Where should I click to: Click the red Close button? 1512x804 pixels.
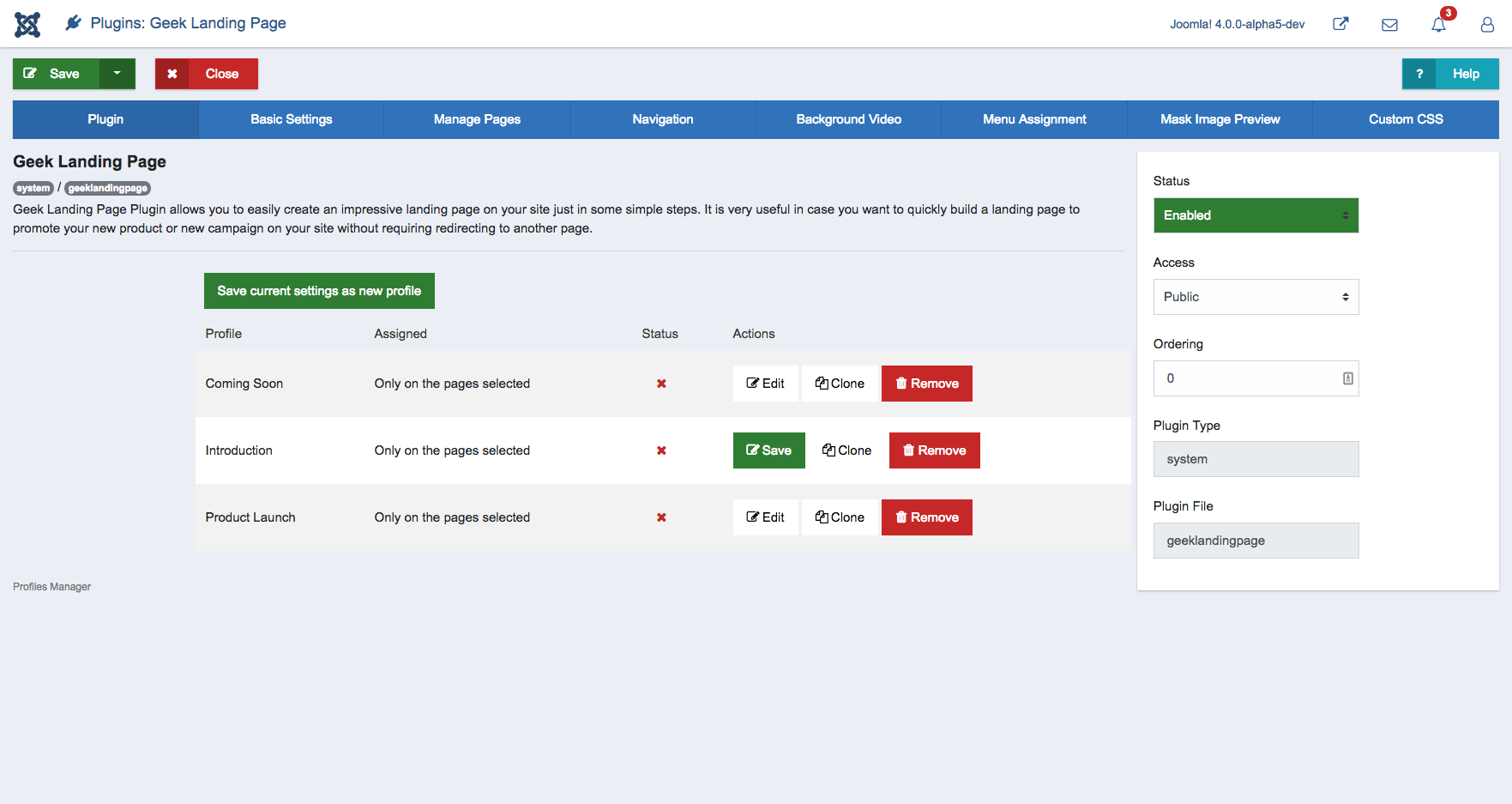[x=207, y=74]
